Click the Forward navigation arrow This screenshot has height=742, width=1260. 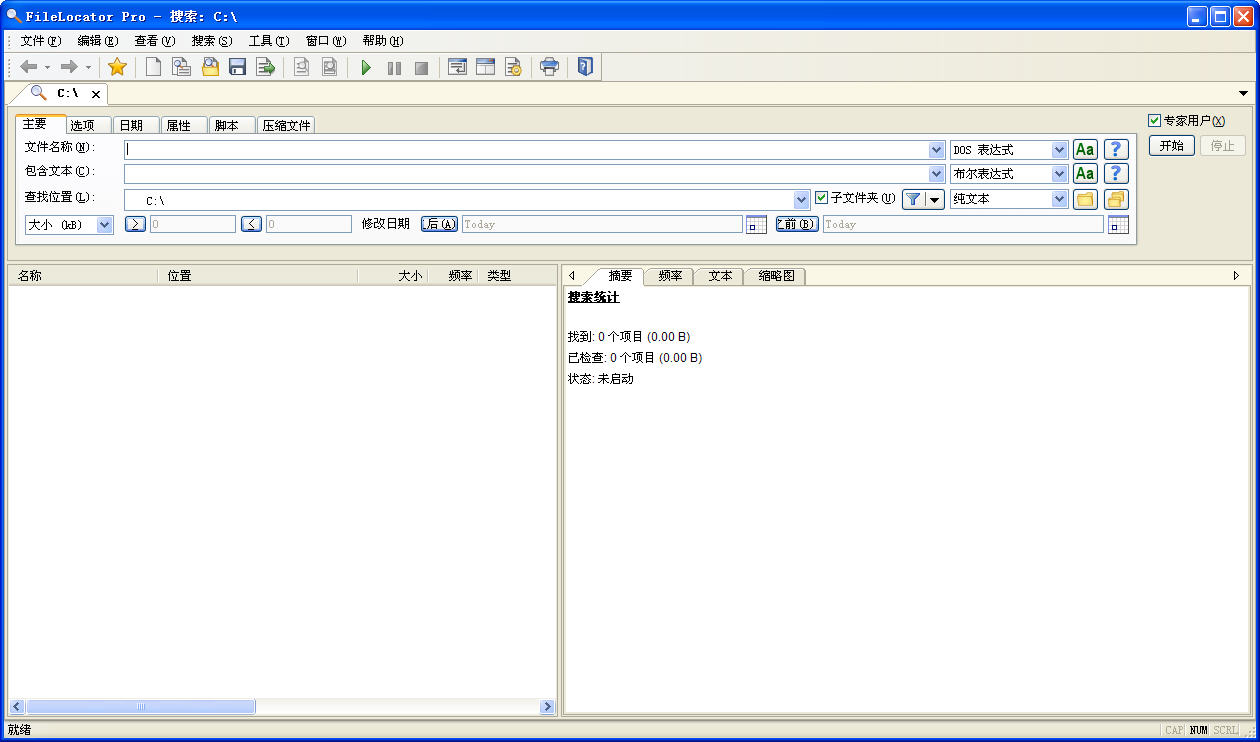pos(69,67)
